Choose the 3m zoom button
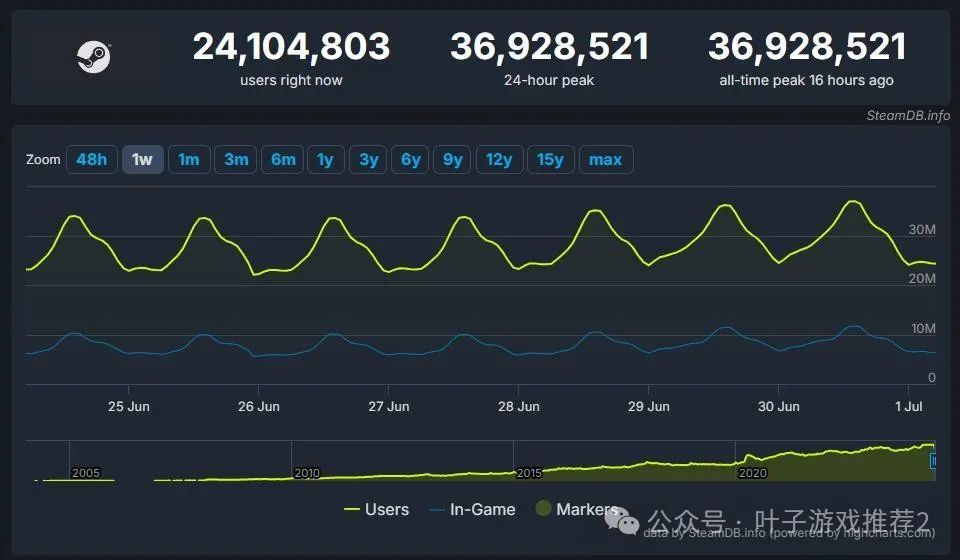Screen dimensions: 960x560 click(x=236, y=160)
